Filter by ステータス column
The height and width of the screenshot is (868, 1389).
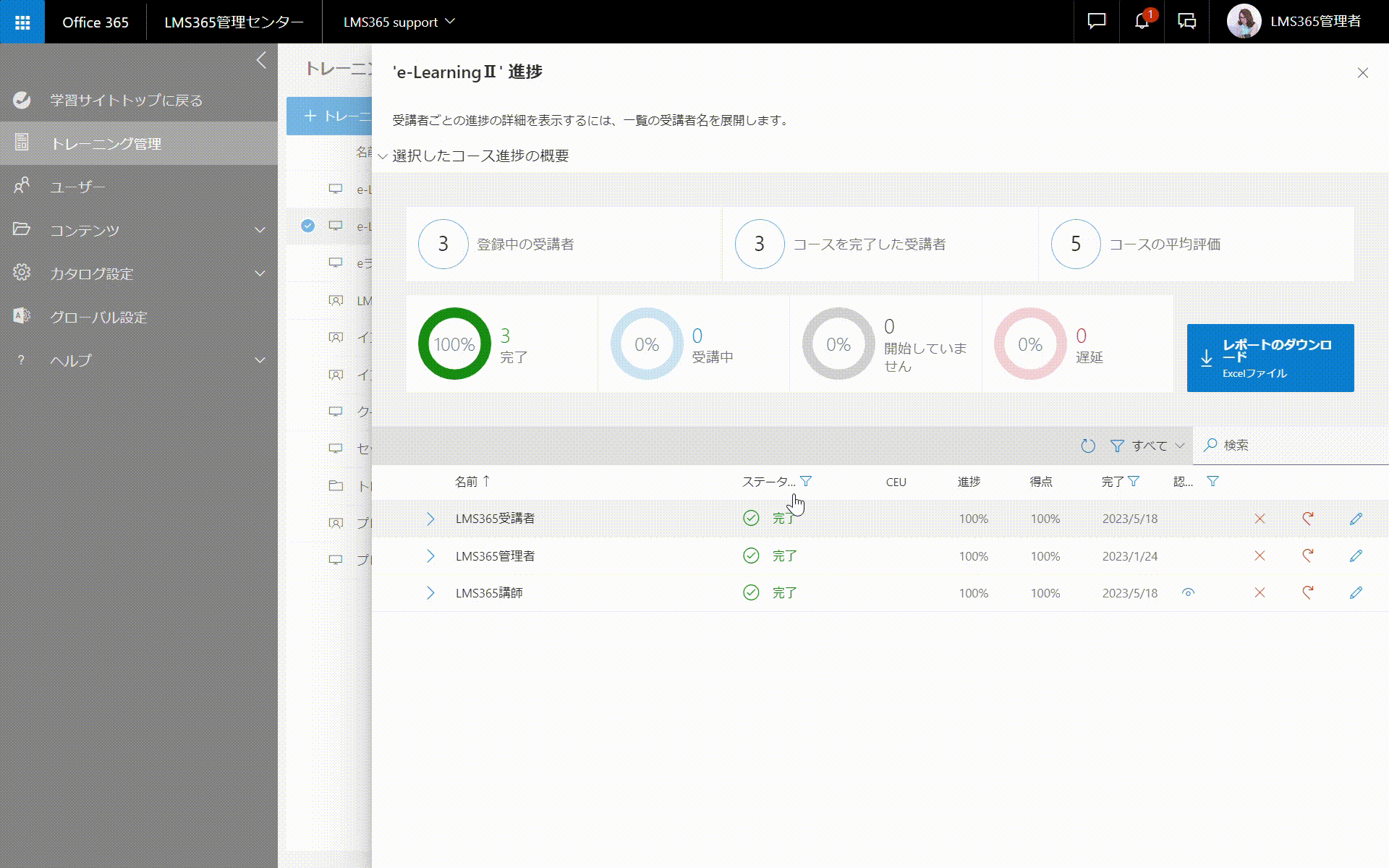point(806,482)
